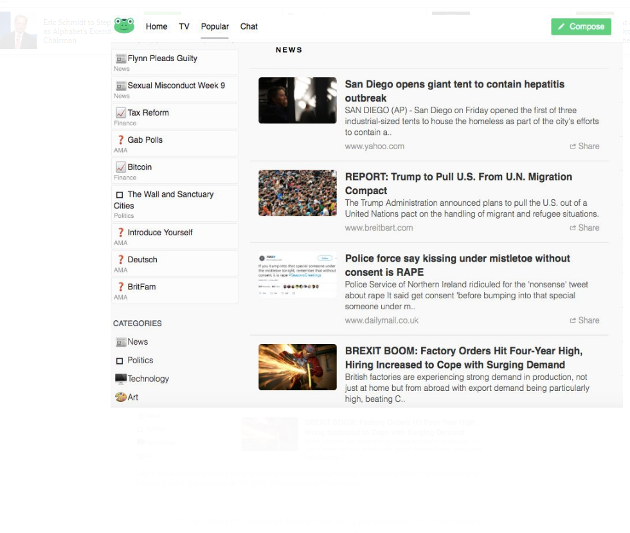Click the question mark icon beside Gab Polls
The width and height of the screenshot is (630, 533).
point(121,140)
